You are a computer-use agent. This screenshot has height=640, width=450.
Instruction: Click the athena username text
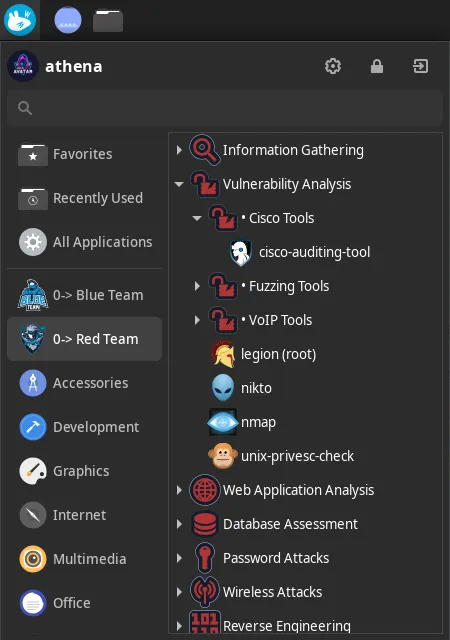(74, 66)
